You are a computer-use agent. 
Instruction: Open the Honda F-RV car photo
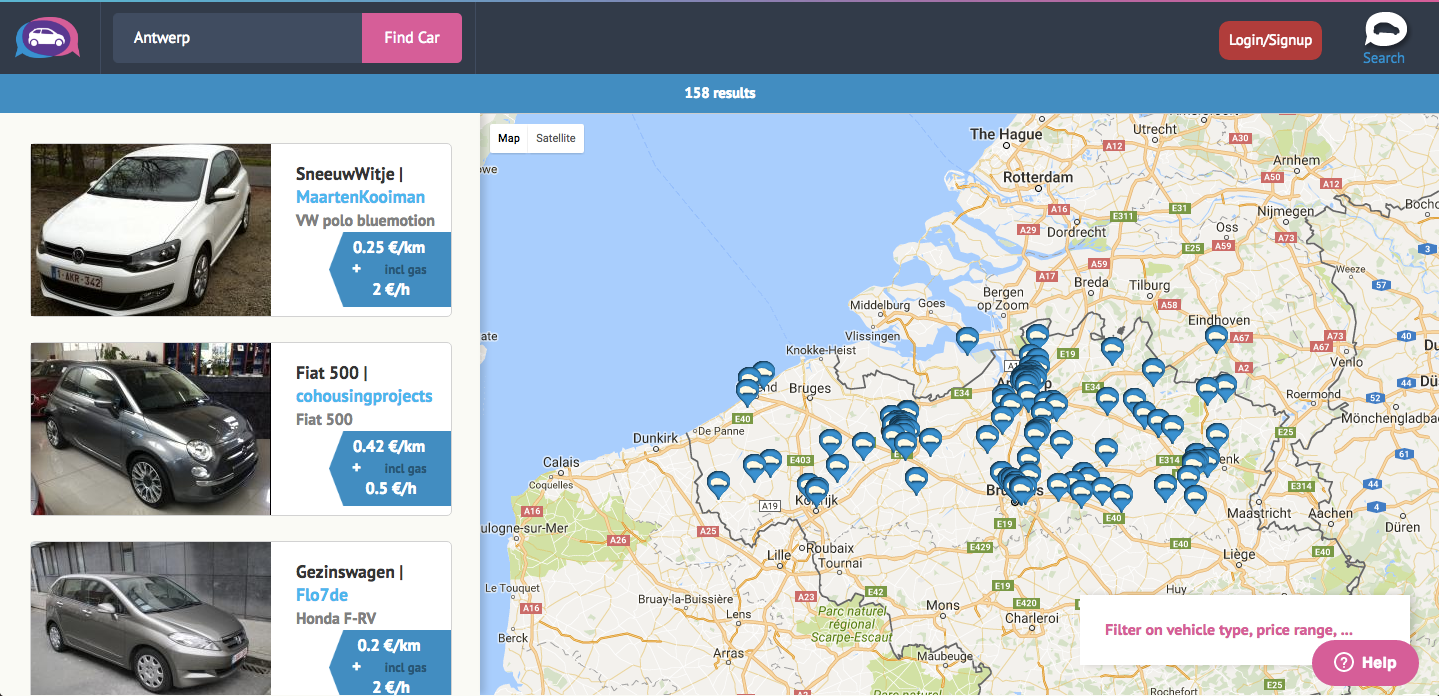pyautogui.click(x=151, y=619)
